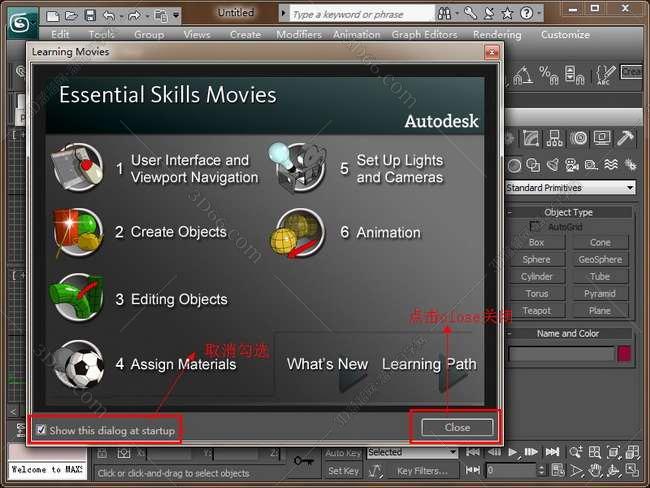Click the Angle Snap toggle icon
Viewport: 650px width, 488px height.
click(523, 75)
